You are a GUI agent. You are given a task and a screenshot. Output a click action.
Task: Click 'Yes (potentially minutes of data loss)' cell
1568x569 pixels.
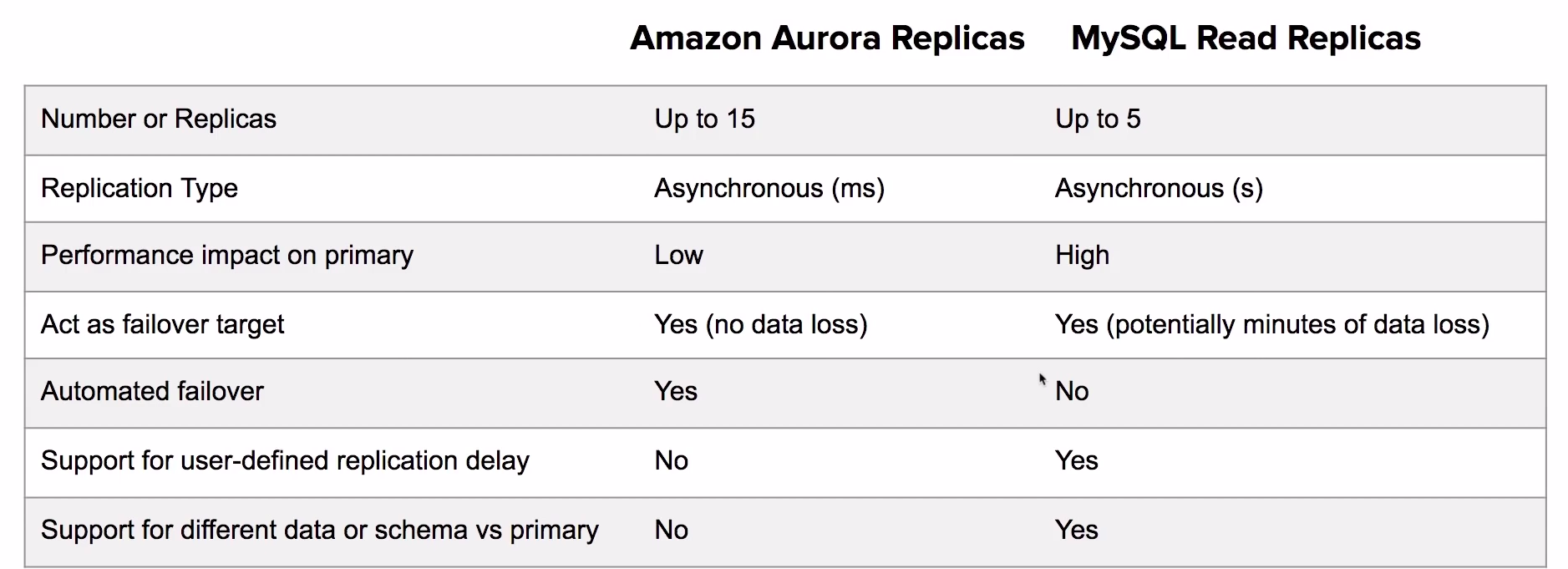(1272, 324)
